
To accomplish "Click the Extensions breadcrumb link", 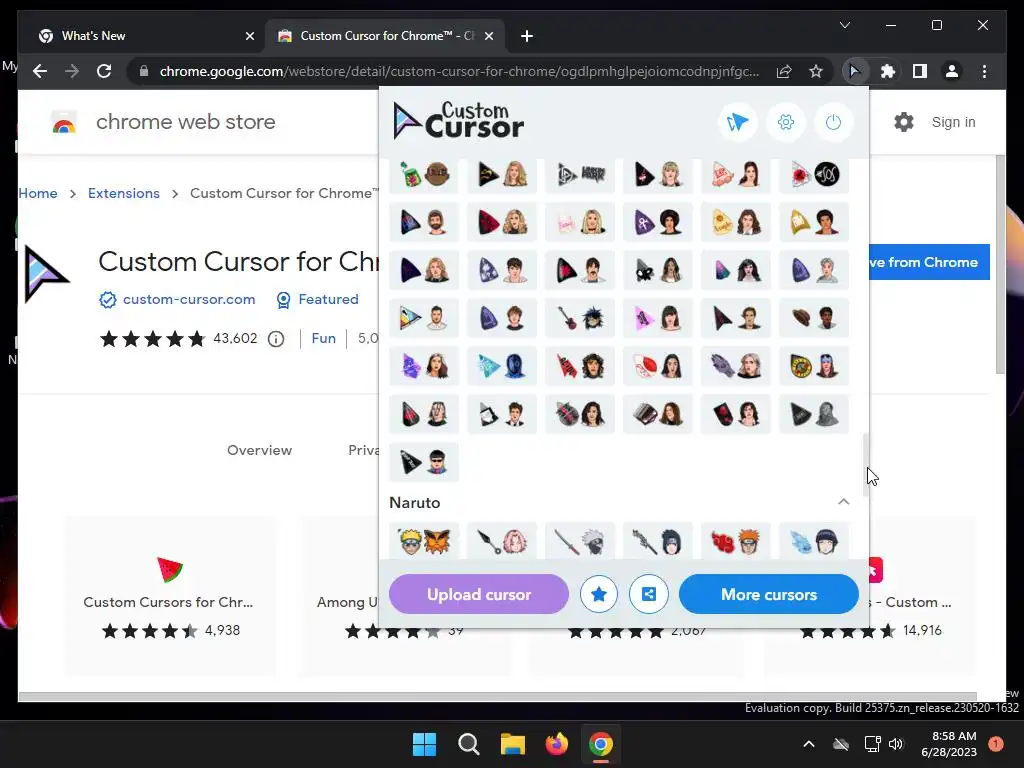I will (x=123, y=193).
